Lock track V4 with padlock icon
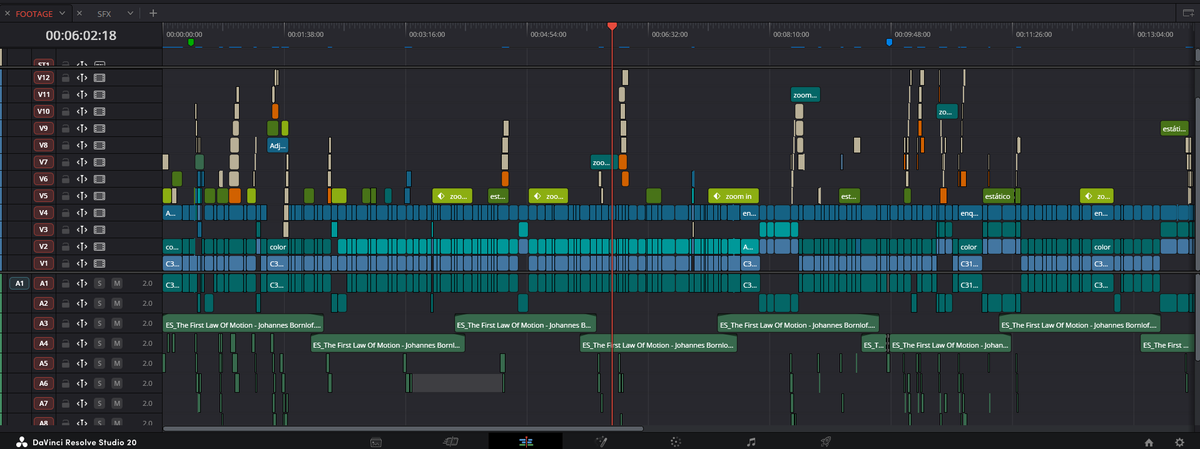This screenshot has height=449, width=1200. click(65, 213)
